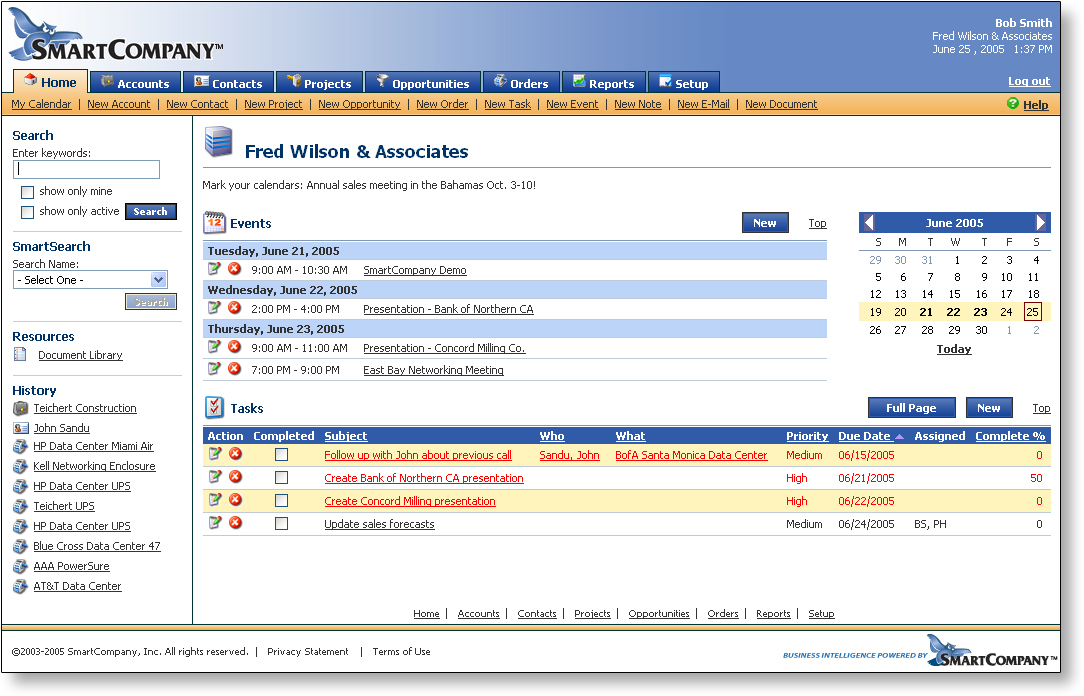This screenshot has height=696, width=1084.
Task: Click New button in Events section
Action: 765,223
